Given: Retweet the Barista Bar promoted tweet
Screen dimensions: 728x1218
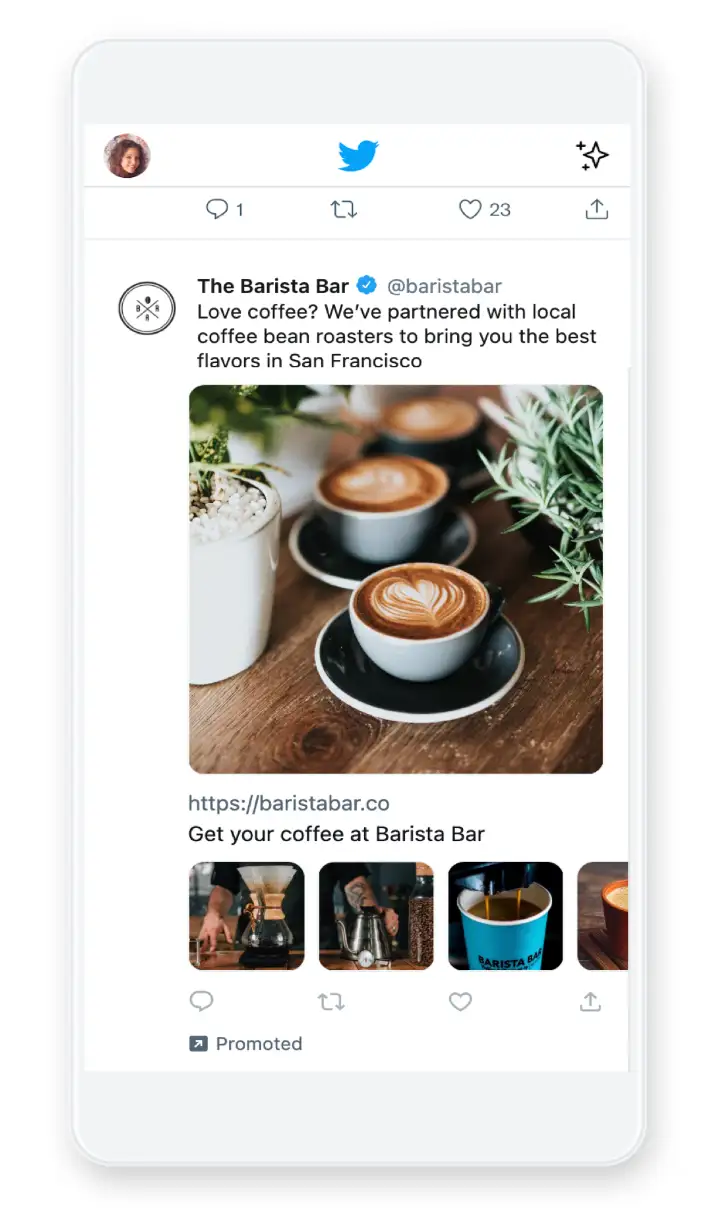Looking at the screenshot, I should coord(331,1001).
